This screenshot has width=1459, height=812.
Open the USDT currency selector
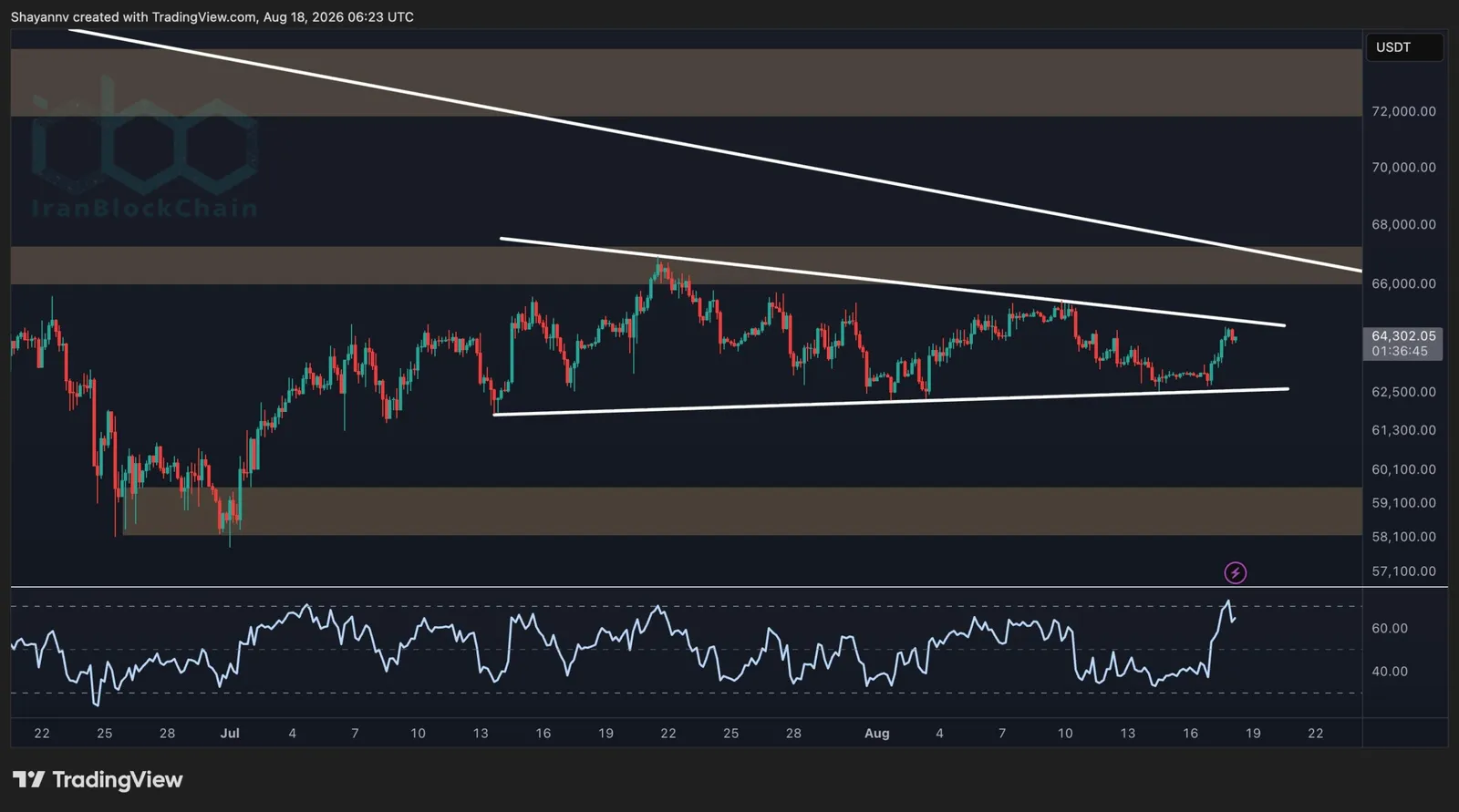point(1403,47)
